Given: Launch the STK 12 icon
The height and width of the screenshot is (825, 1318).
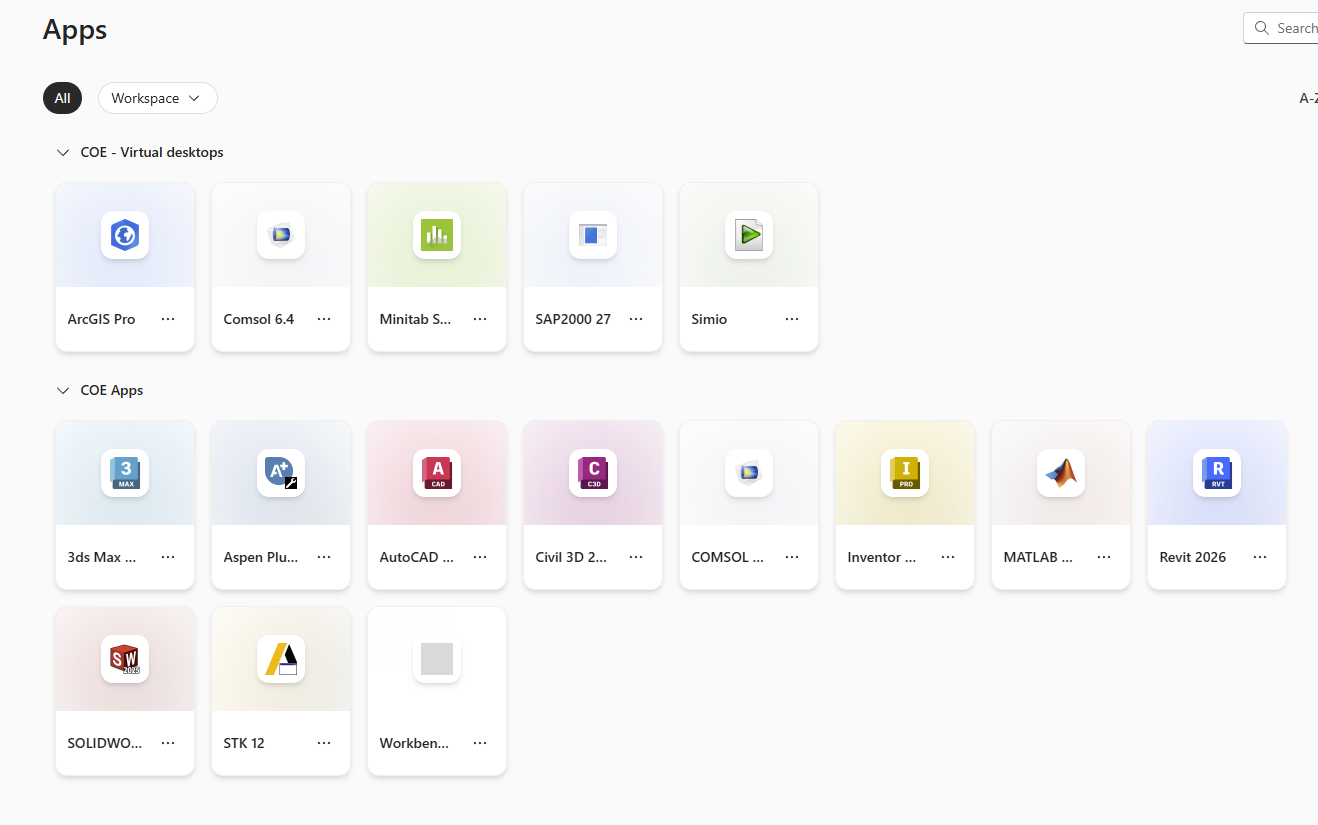Looking at the screenshot, I should [x=281, y=659].
